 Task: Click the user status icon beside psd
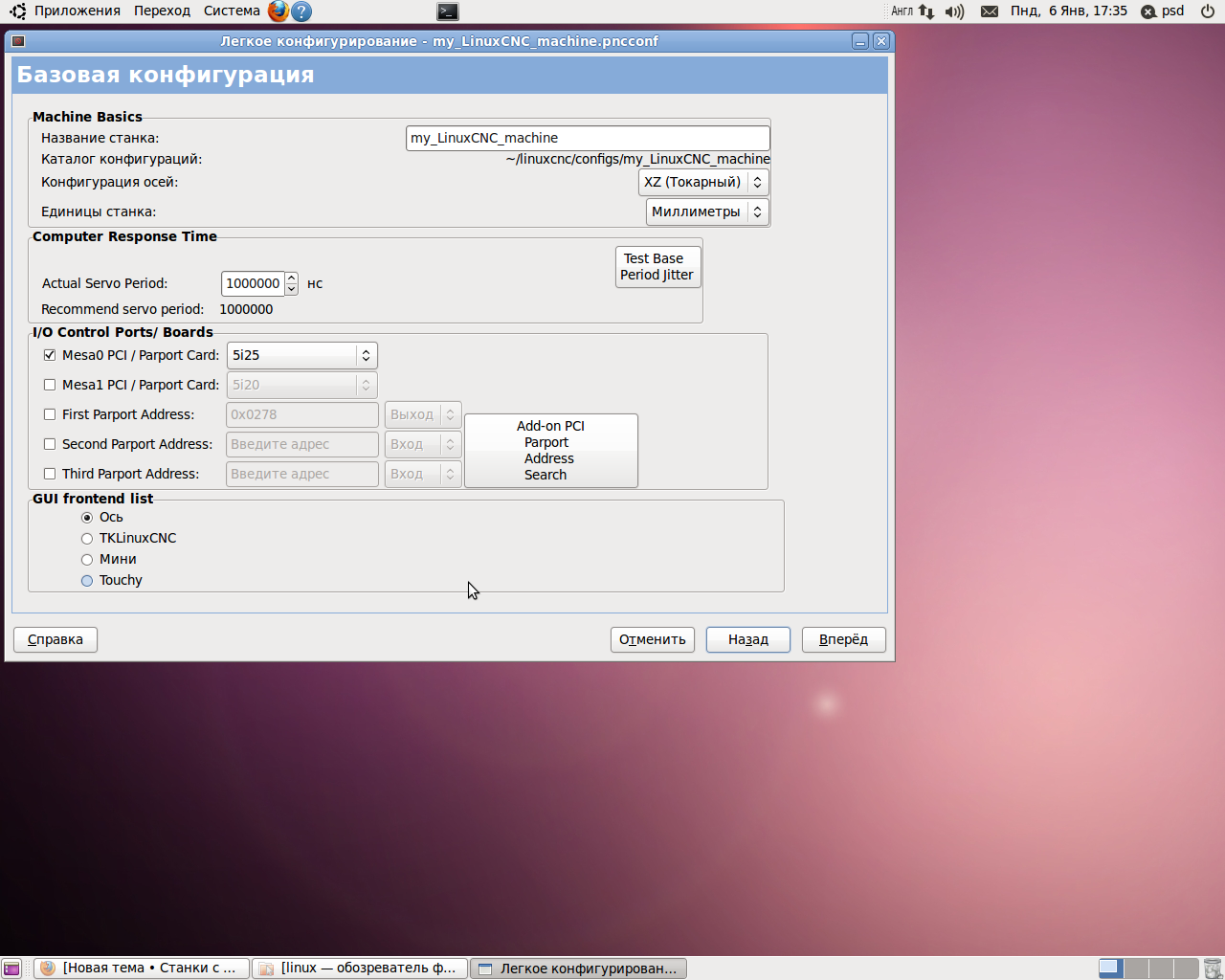point(1148,11)
